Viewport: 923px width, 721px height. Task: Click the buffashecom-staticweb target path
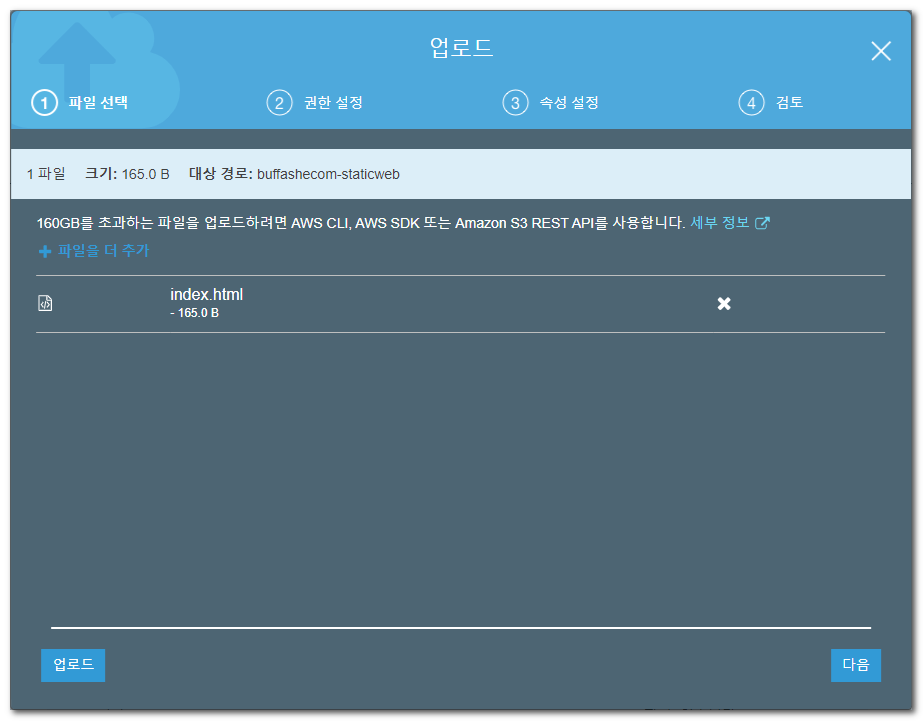(328, 174)
